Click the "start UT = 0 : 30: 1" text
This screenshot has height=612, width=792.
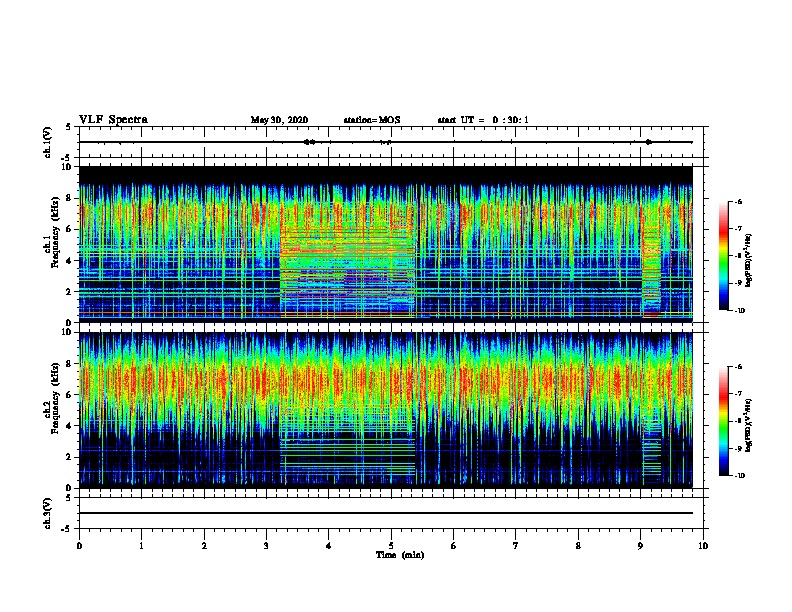click(x=483, y=120)
